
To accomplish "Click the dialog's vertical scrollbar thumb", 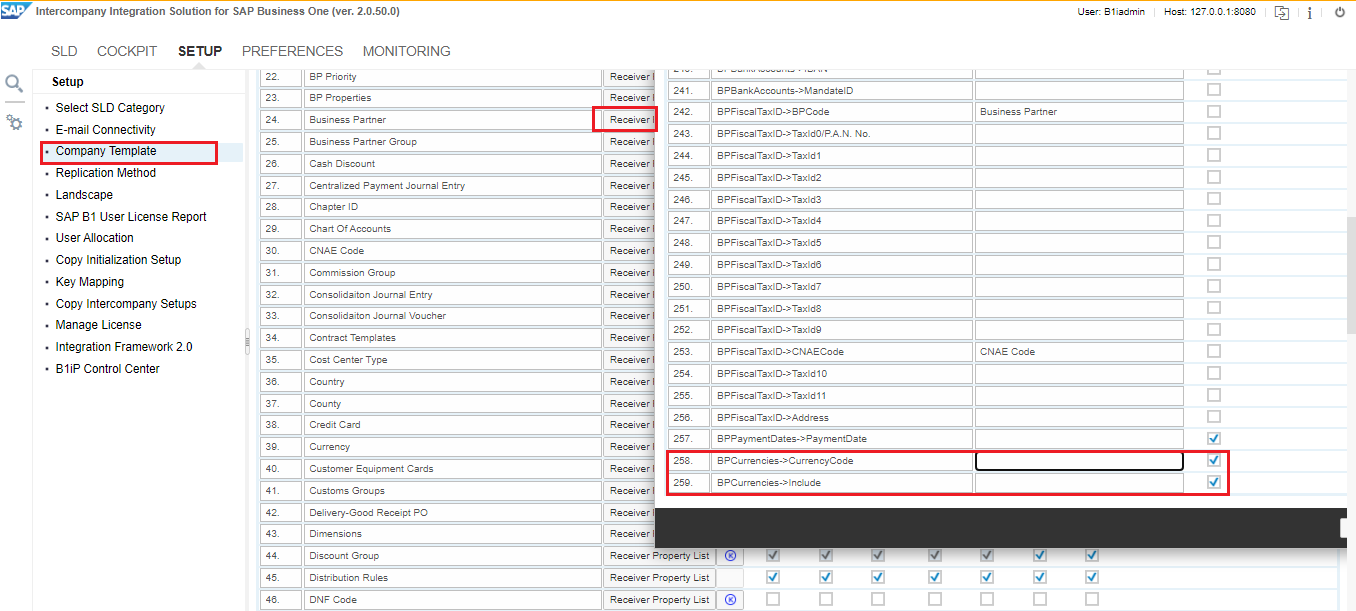I will point(1350,275).
